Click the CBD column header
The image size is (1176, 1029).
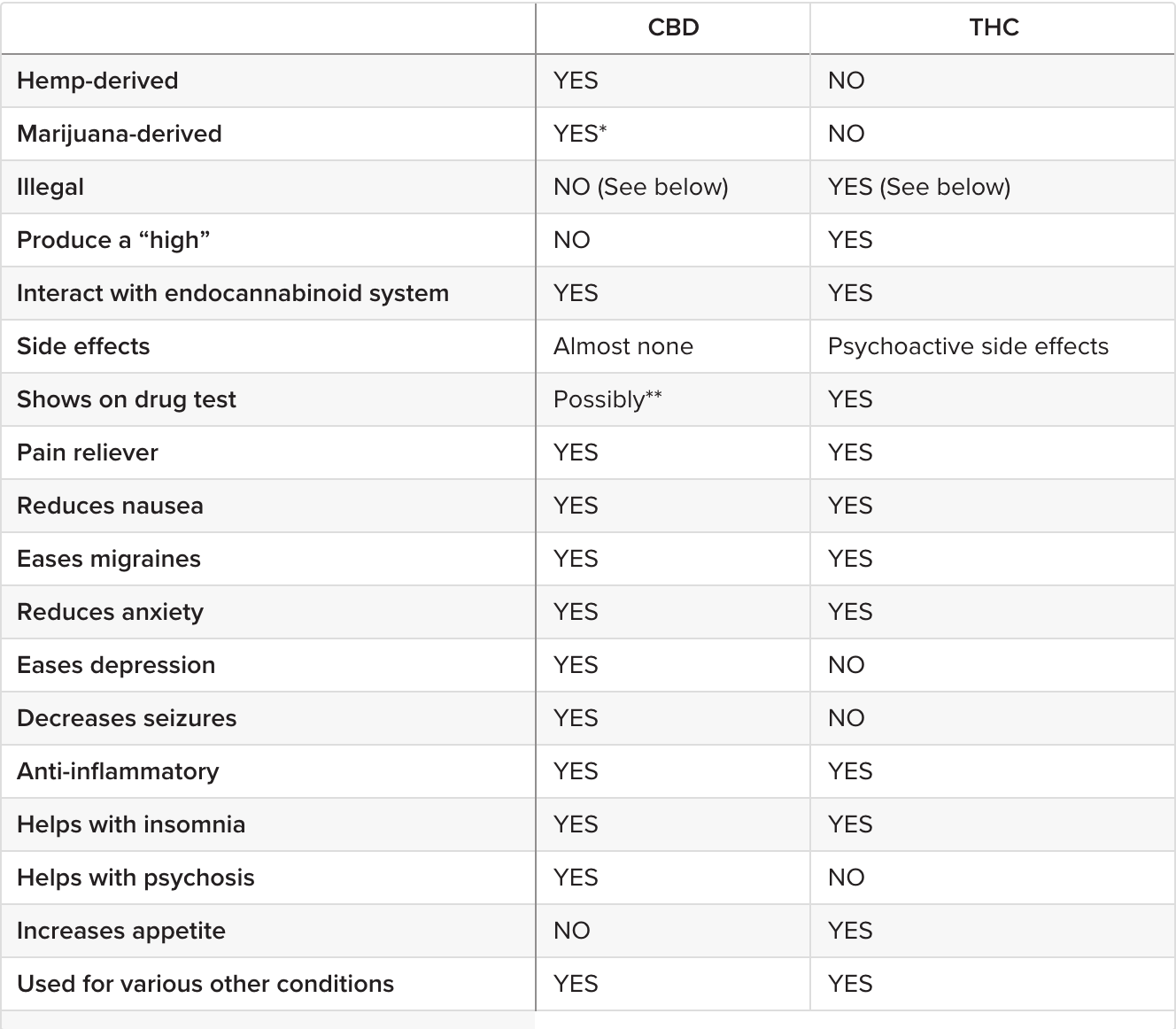673,27
